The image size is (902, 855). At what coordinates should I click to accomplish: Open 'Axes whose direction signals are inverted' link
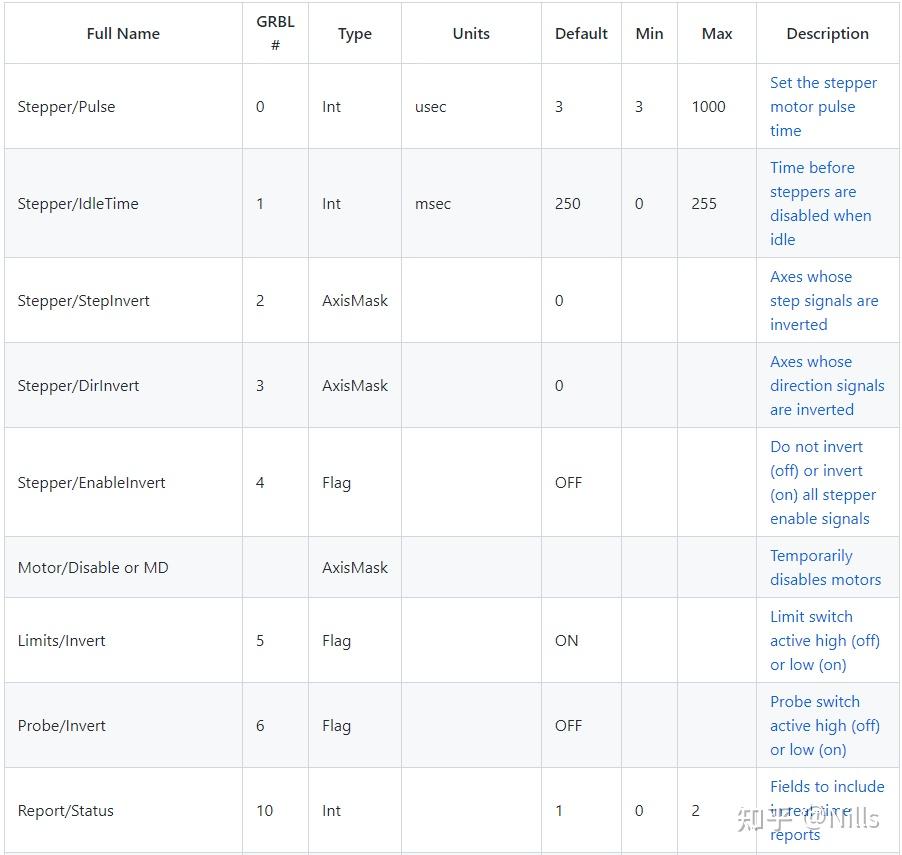(826, 386)
